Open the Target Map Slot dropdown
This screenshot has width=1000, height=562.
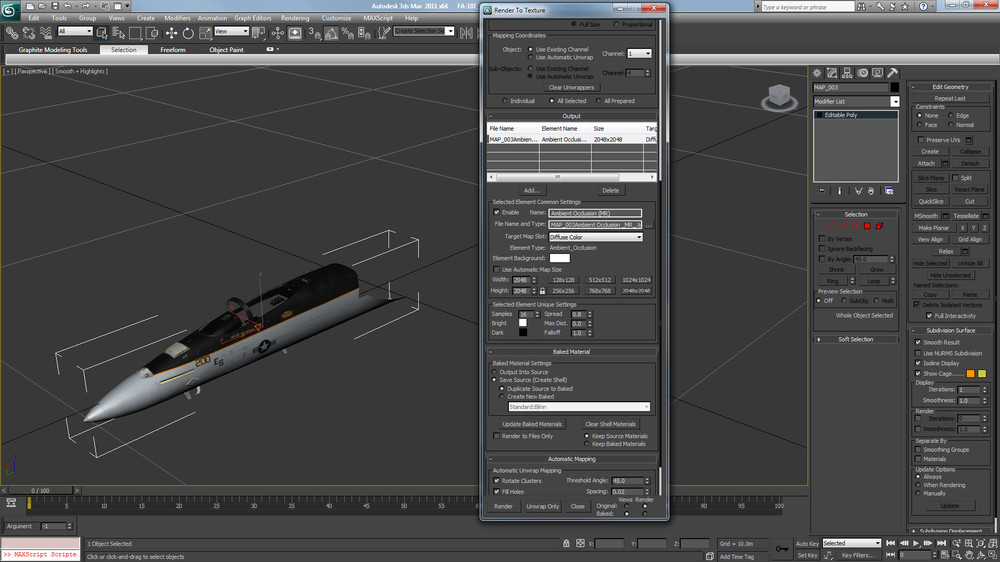pos(595,237)
